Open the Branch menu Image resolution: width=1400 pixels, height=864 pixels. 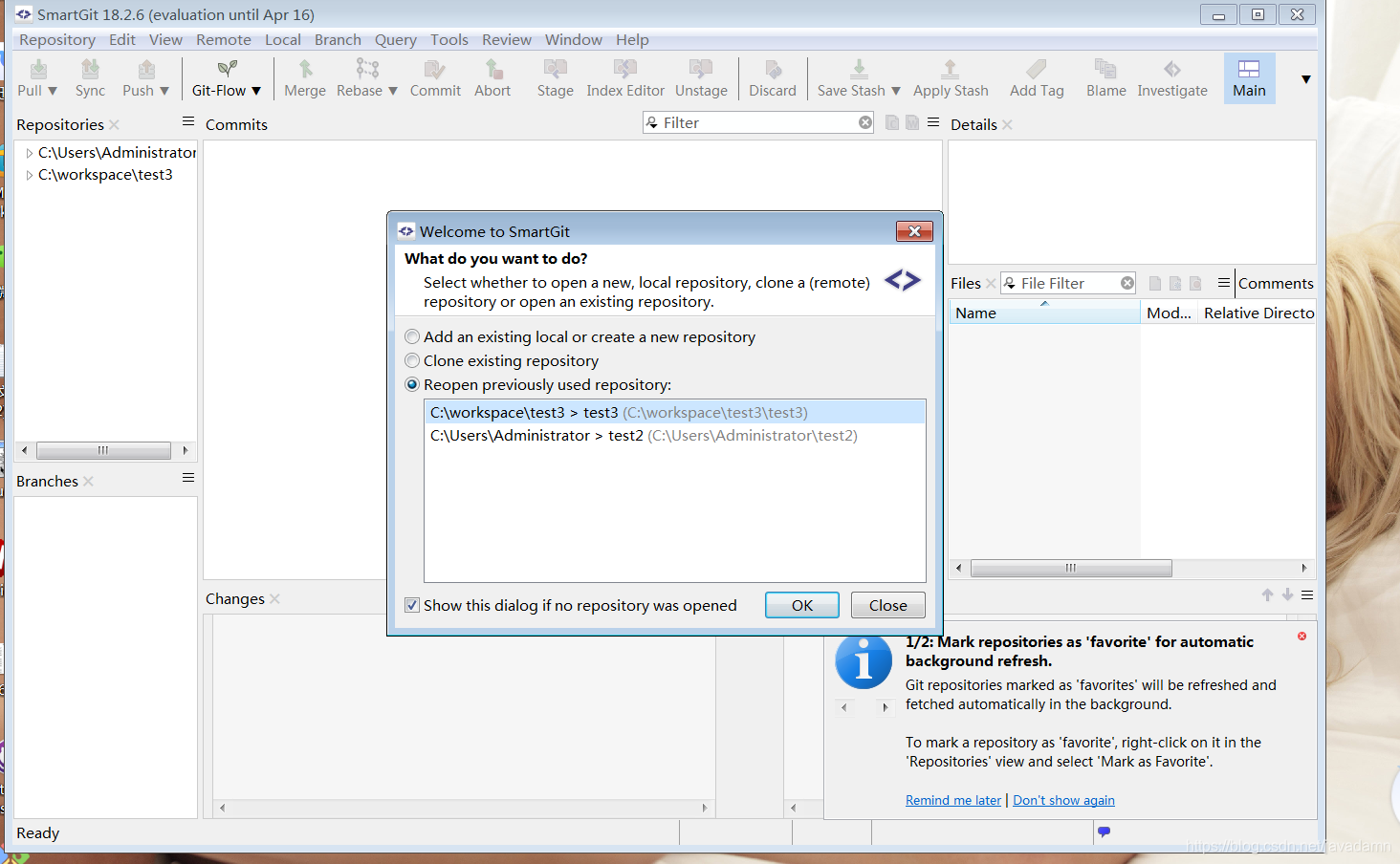pyautogui.click(x=338, y=39)
